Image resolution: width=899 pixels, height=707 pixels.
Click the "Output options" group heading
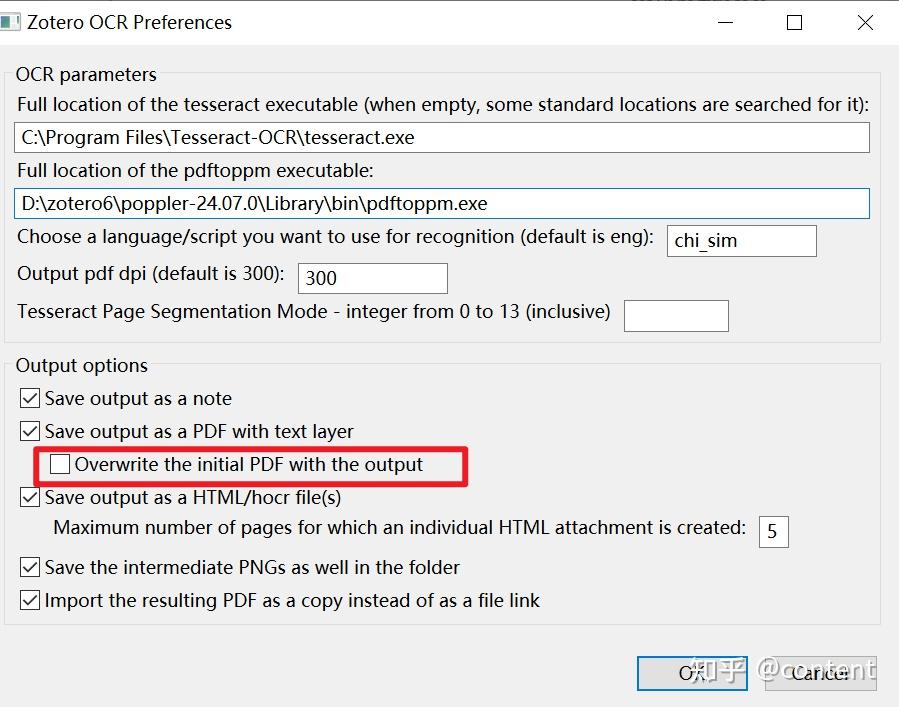pyautogui.click(x=81, y=365)
